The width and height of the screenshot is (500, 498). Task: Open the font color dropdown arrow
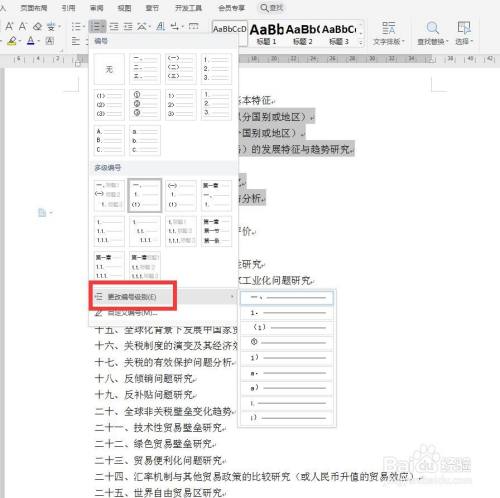[x=39, y=41]
